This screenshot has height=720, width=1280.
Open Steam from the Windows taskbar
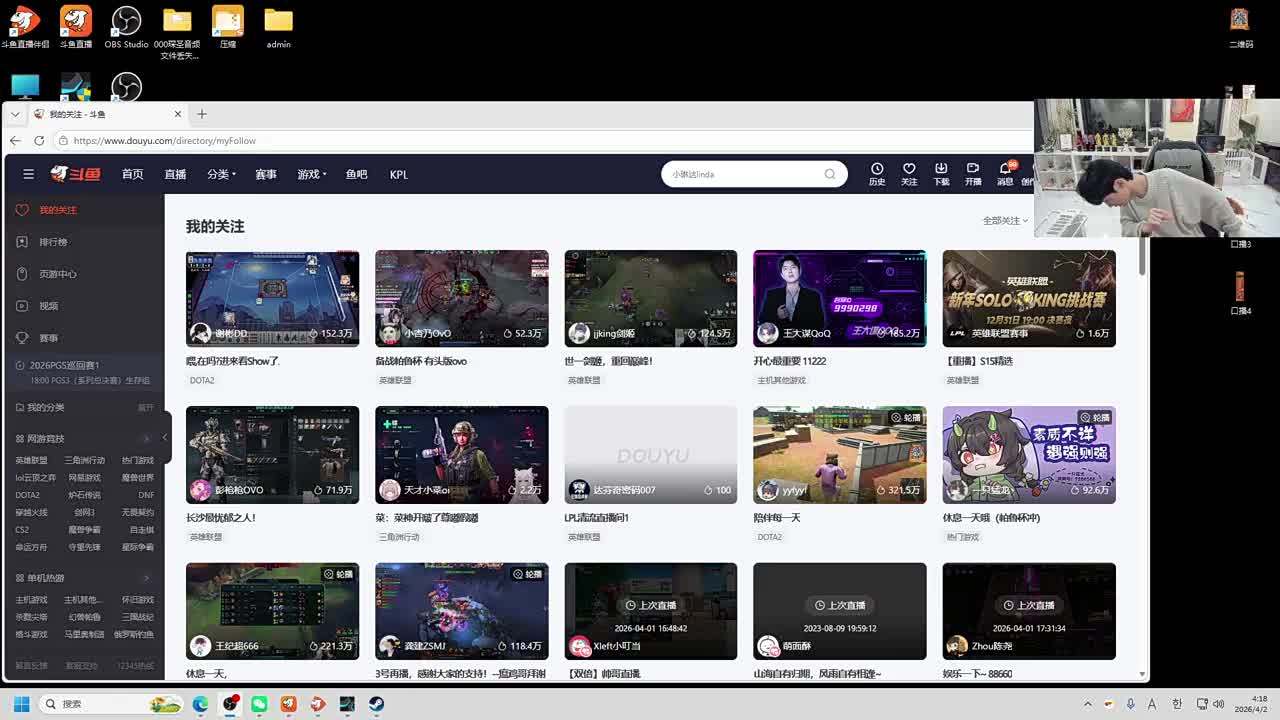[376, 704]
